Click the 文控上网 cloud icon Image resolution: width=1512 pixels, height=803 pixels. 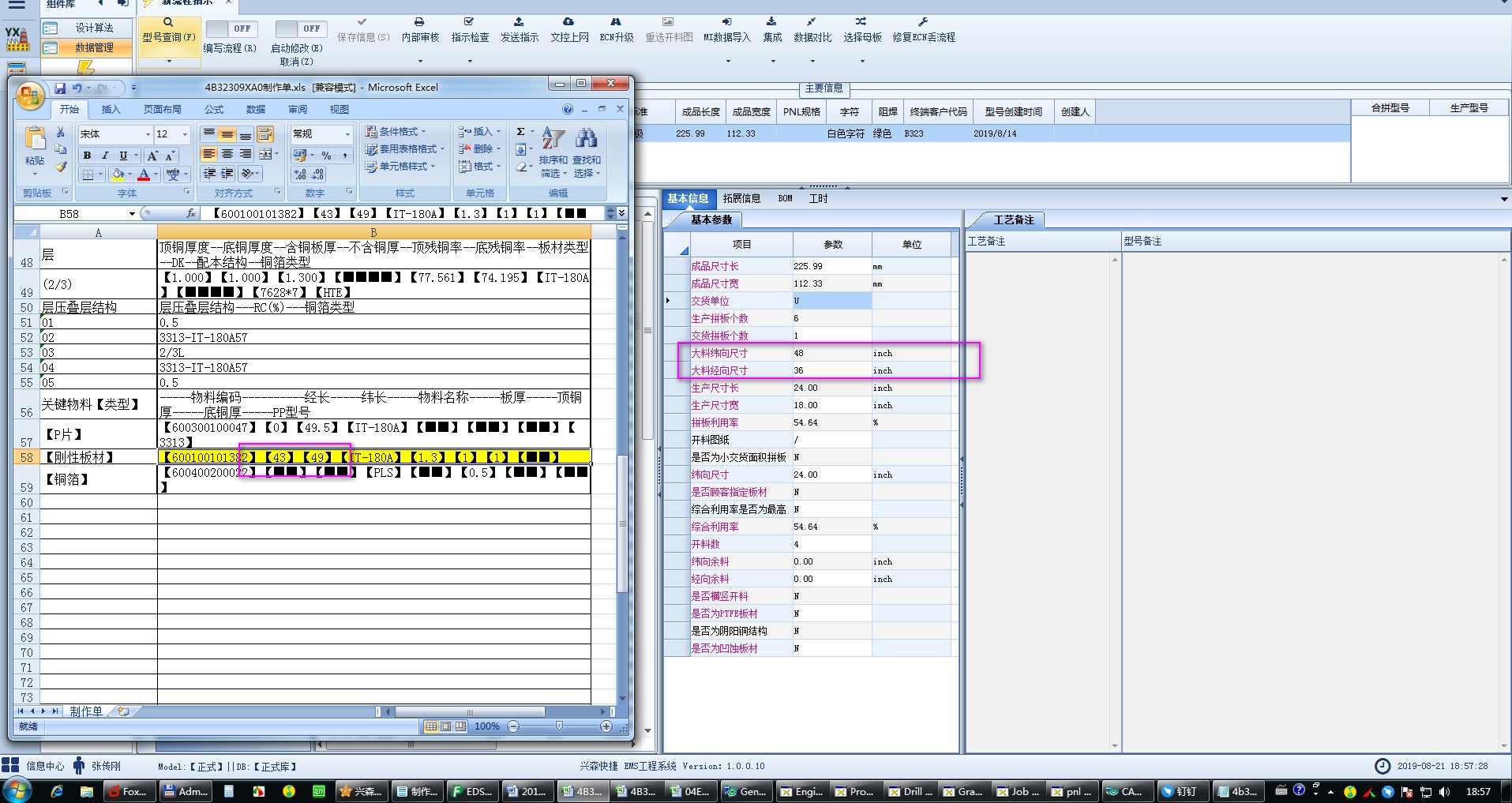(x=568, y=22)
